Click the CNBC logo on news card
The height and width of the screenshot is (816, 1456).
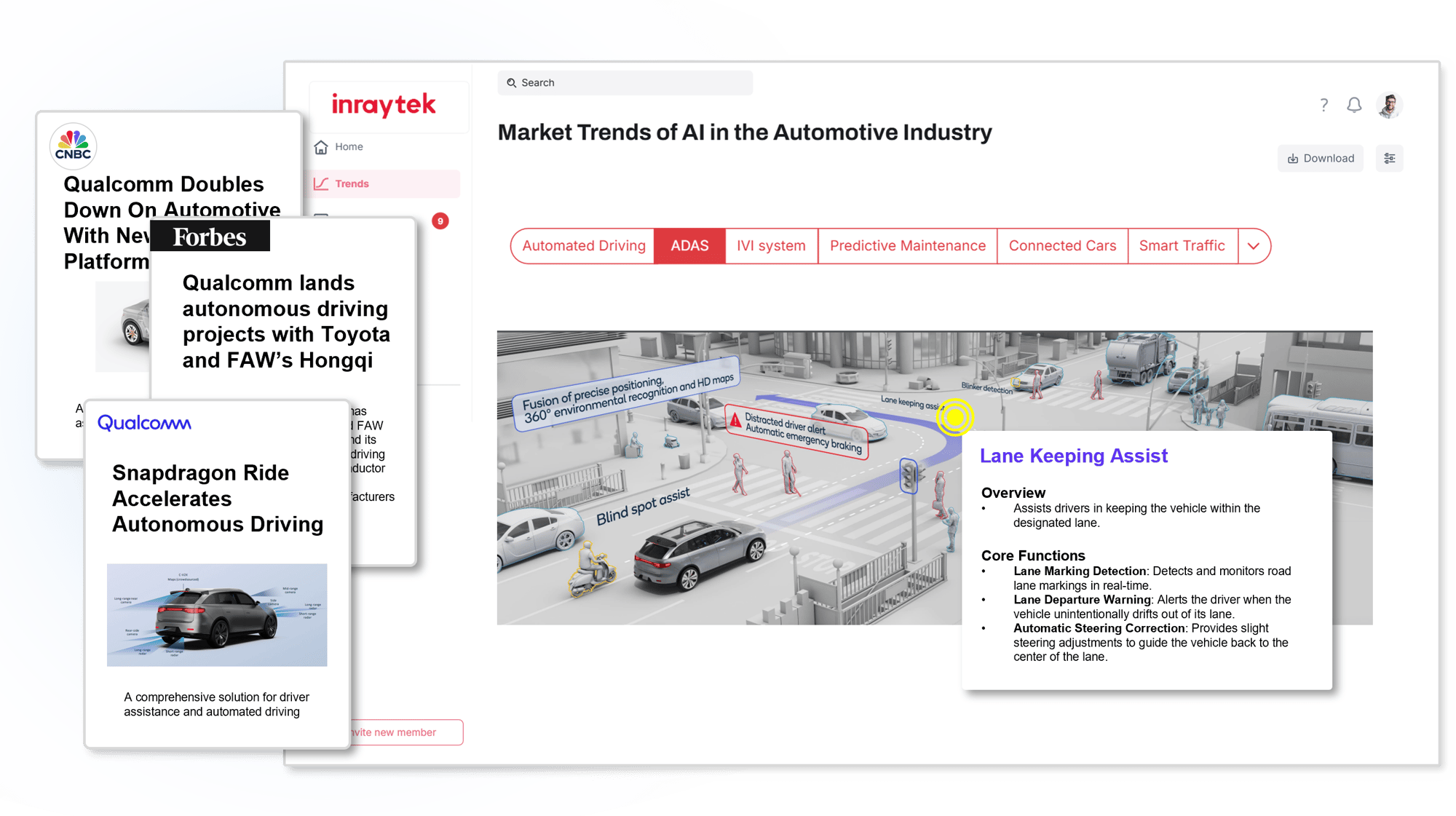73,146
